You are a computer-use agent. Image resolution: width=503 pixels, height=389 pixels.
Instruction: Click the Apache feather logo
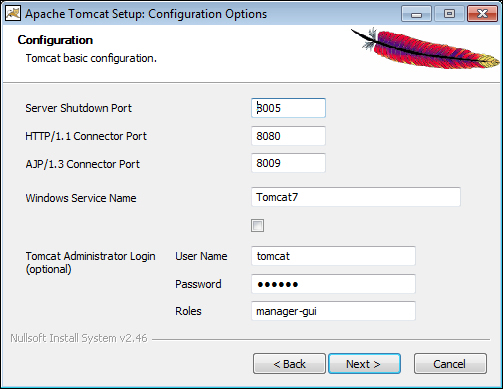point(425,48)
